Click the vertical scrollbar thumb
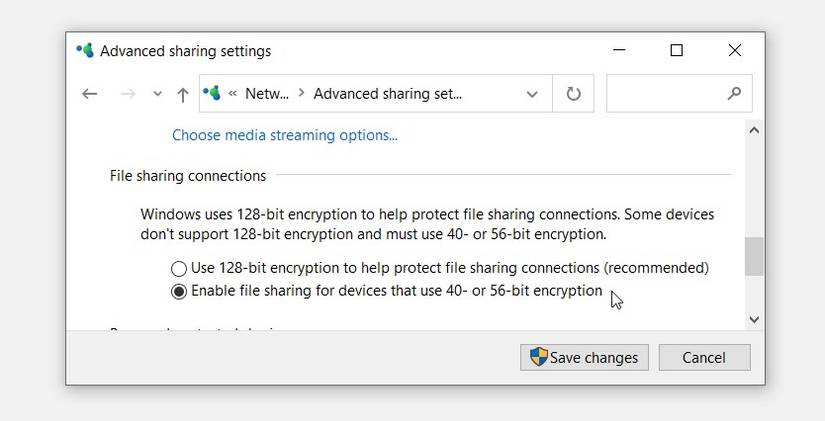825x421 pixels. click(x=754, y=256)
